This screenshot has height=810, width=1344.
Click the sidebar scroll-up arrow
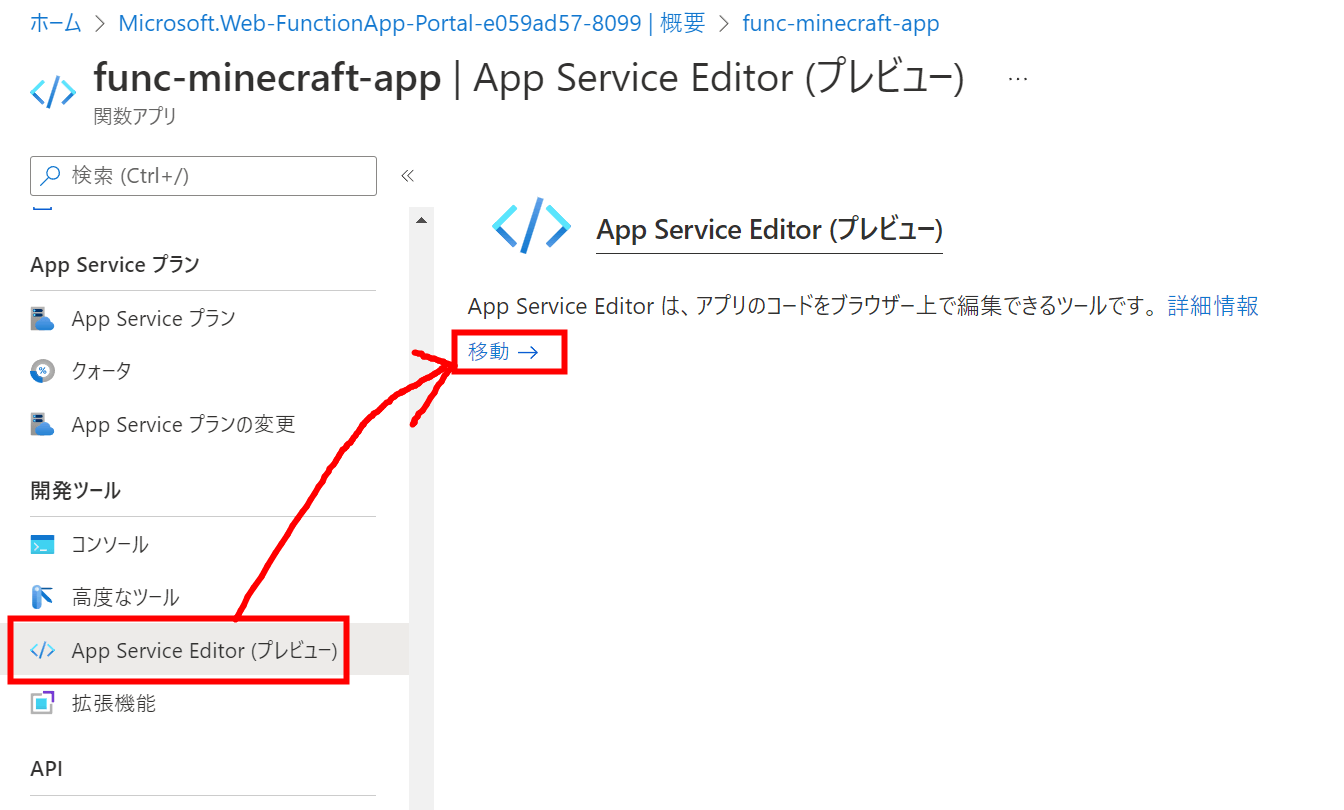click(x=421, y=220)
